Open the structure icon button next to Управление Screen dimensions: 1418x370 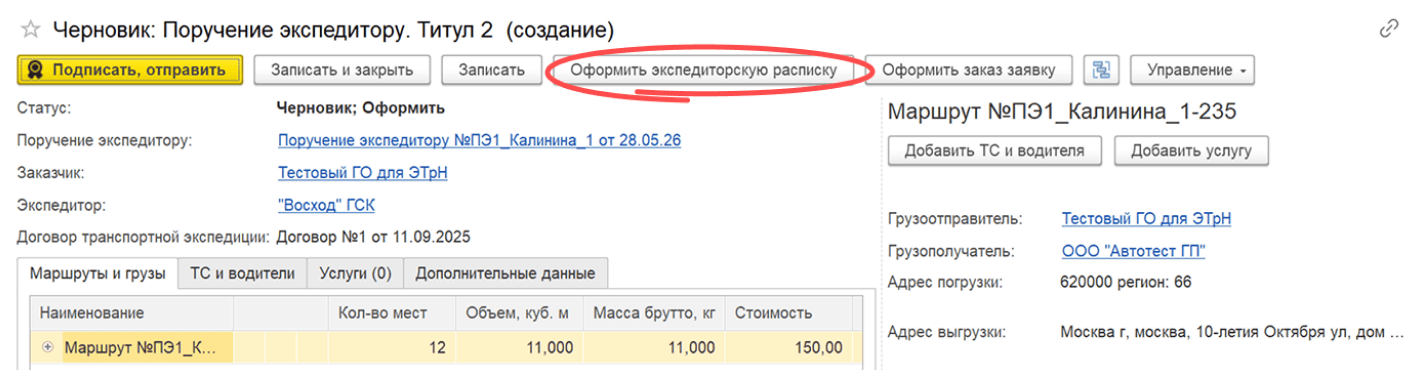1101,70
